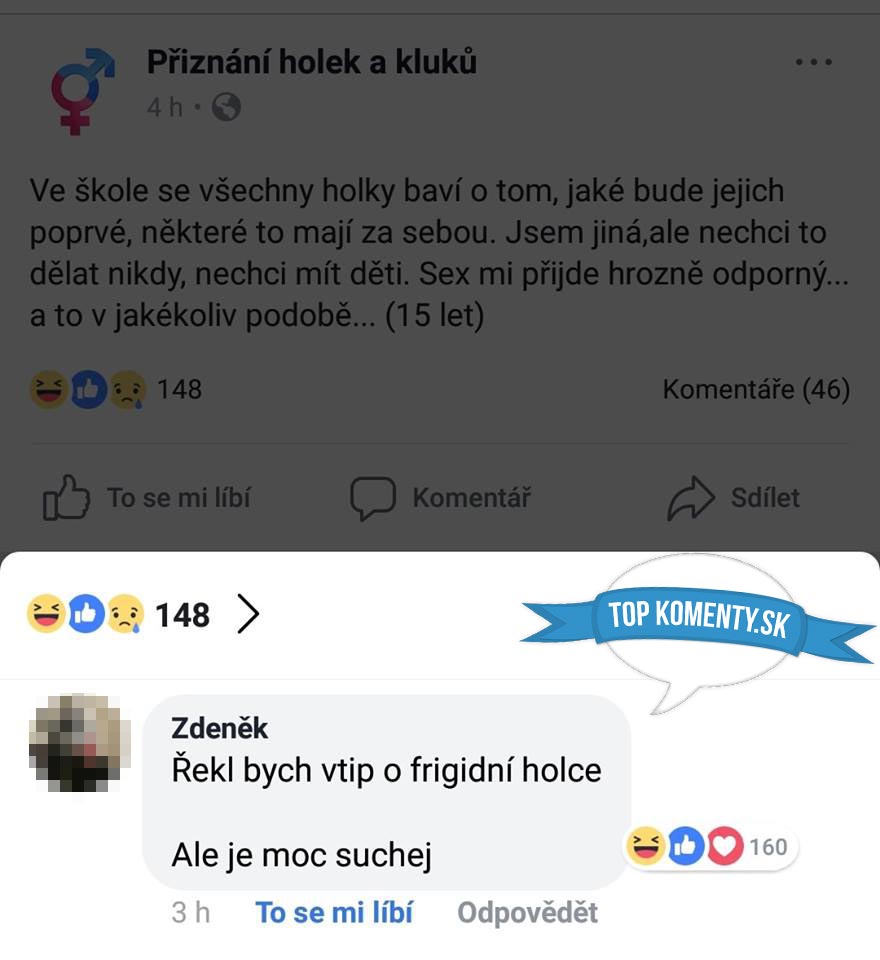Screen dimensions: 880x960
Task: Click the globe public visibility icon
Action: [x=226, y=107]
